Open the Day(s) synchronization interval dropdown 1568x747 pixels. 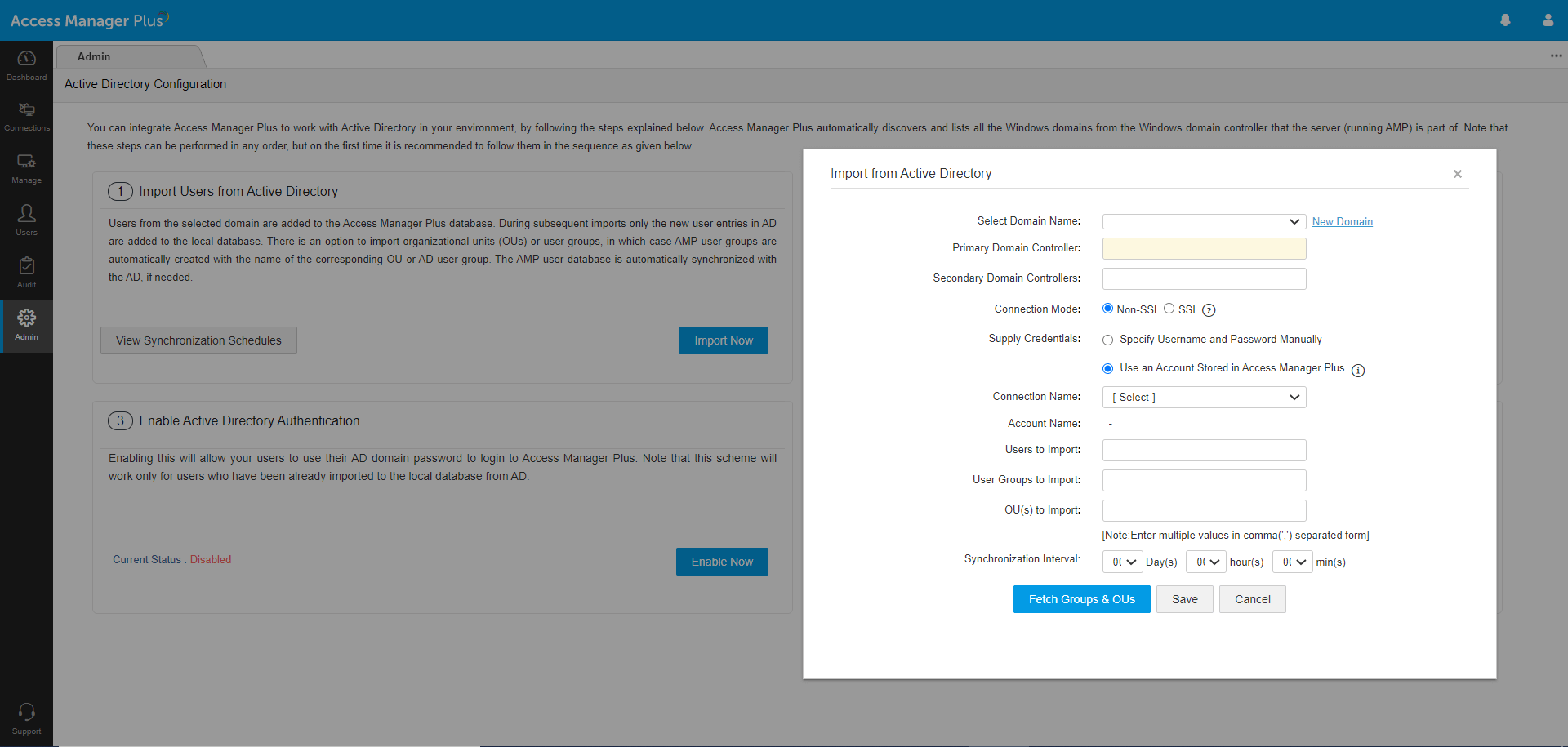[x=1122, y=562]
